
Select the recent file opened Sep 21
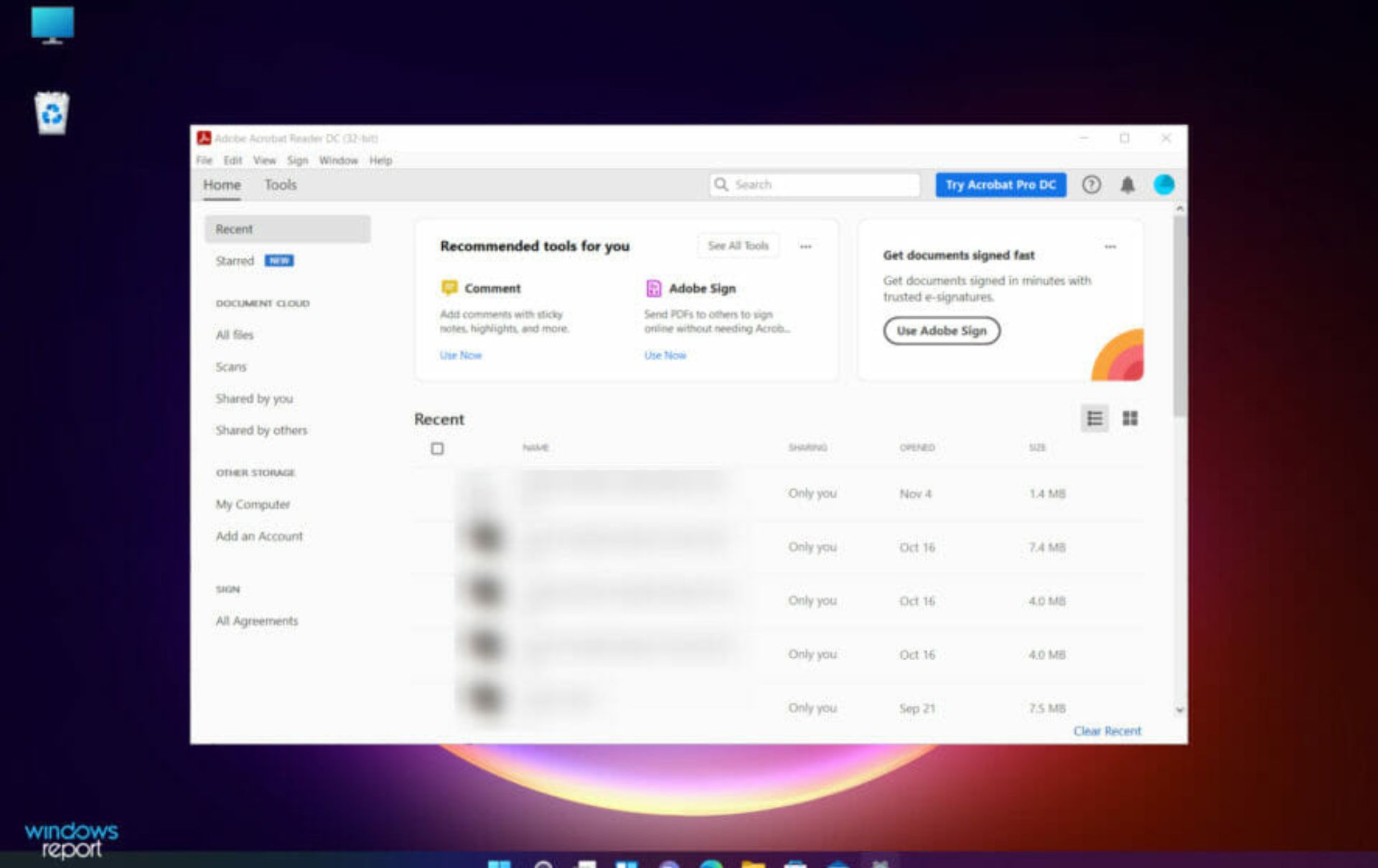click(x=777, y=704)
